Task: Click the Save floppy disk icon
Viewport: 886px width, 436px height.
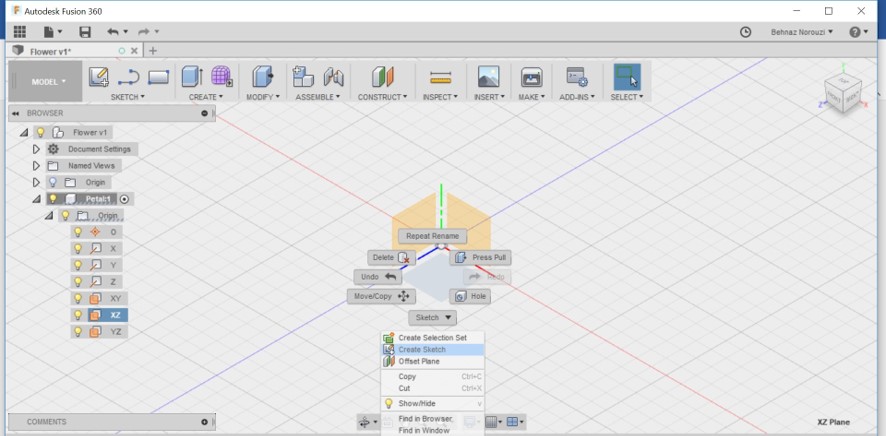Action: click(x=85, y=32)
